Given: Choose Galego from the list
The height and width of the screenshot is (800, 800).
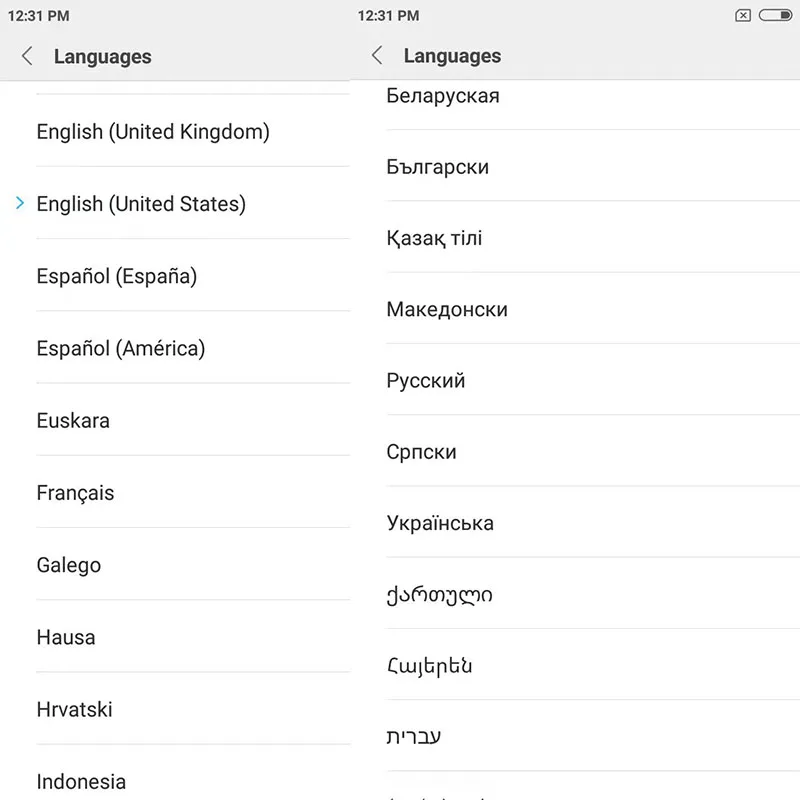Looking at the screenshot, I should pos(69,565).
